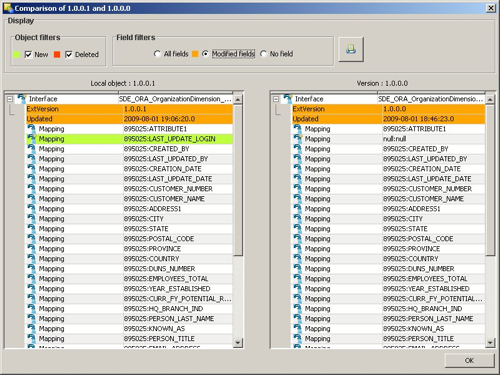
Task: Click mapping icon for right PERSON_TITLE row
Action: [x=298, y=338]
